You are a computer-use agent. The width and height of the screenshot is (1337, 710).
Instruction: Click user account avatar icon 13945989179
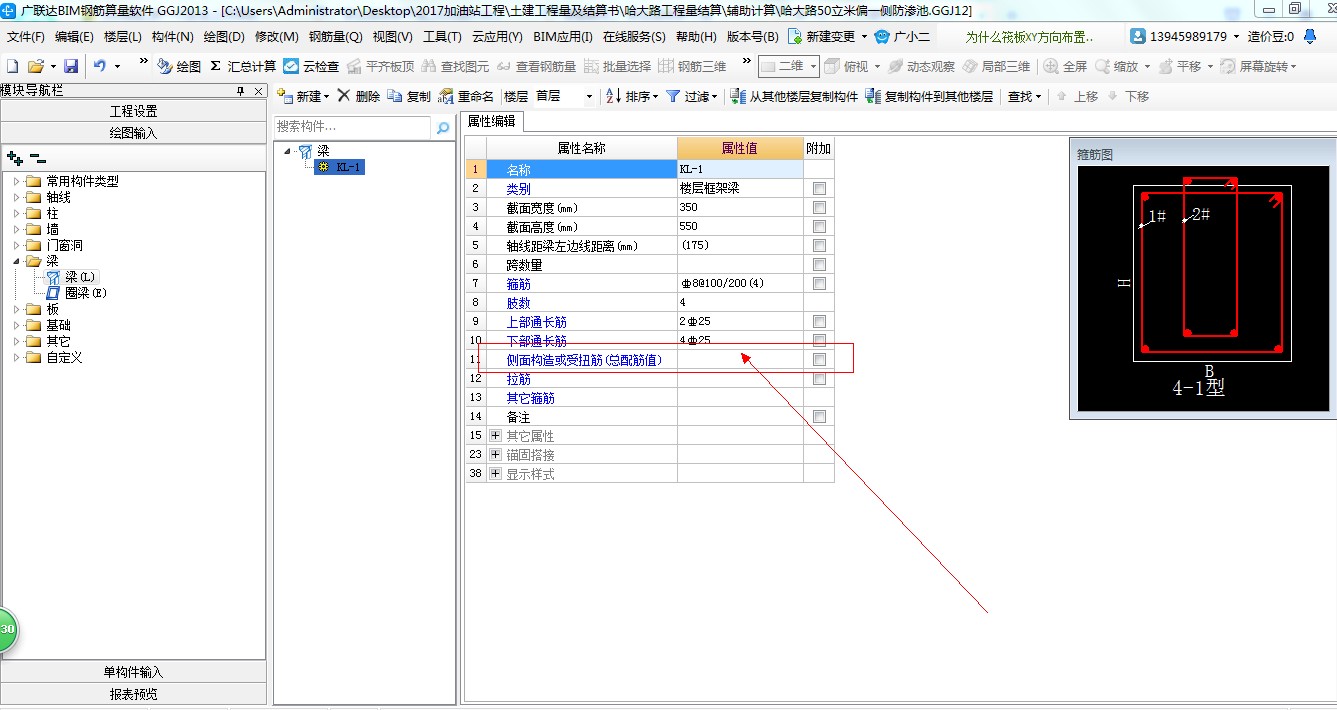1139,36
